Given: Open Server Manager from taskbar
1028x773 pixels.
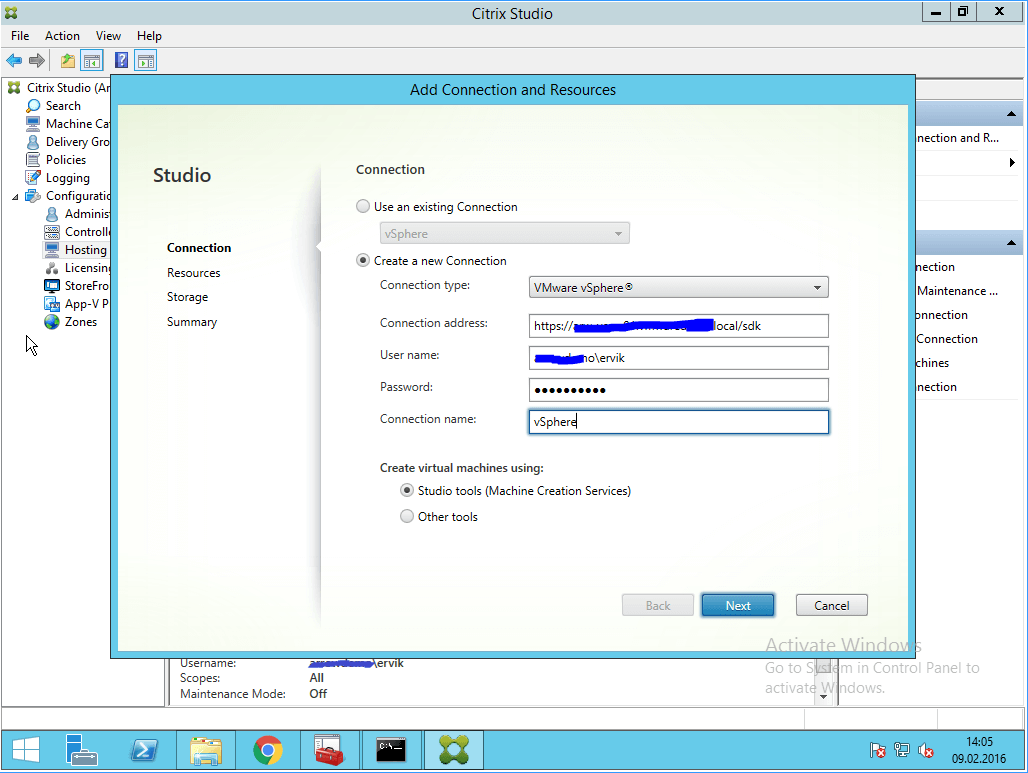Looking at the screenshot, I should [x=82, y=749].
